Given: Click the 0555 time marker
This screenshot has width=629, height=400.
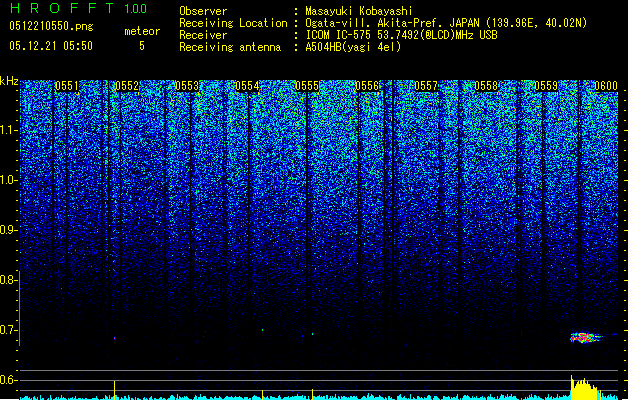Looking at the screenshot, I should click(307, 86).
